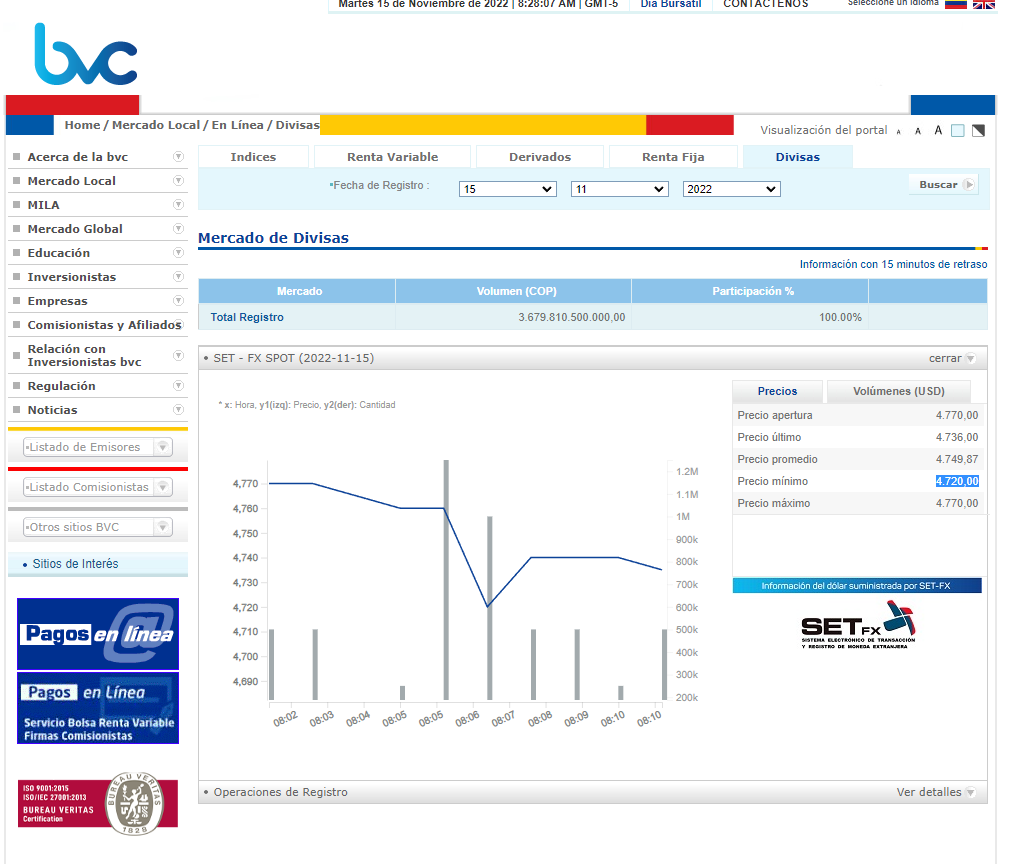Expand MILA menu arrow
1022x864 pixels.
pyautogui.click(x=178, y=205)
